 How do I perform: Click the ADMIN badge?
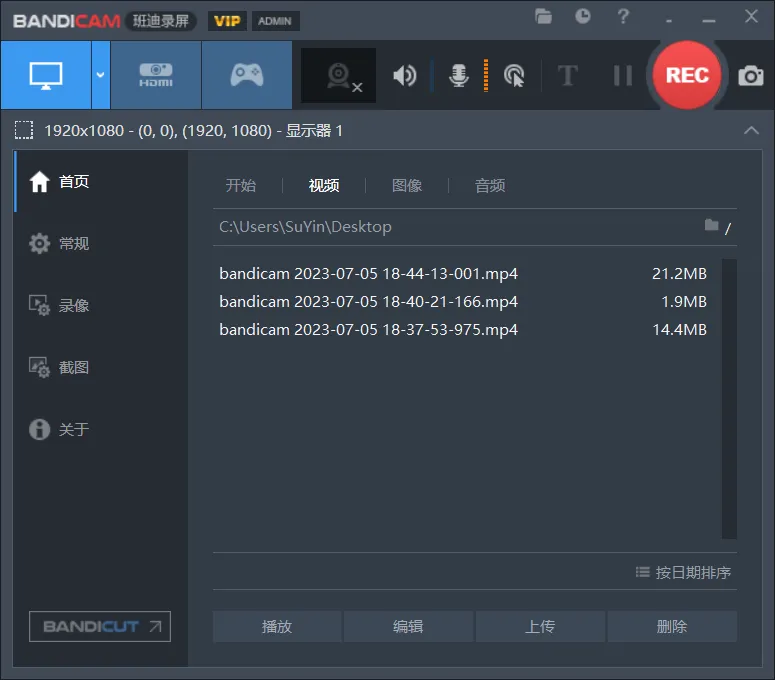[x=275, y=21]
